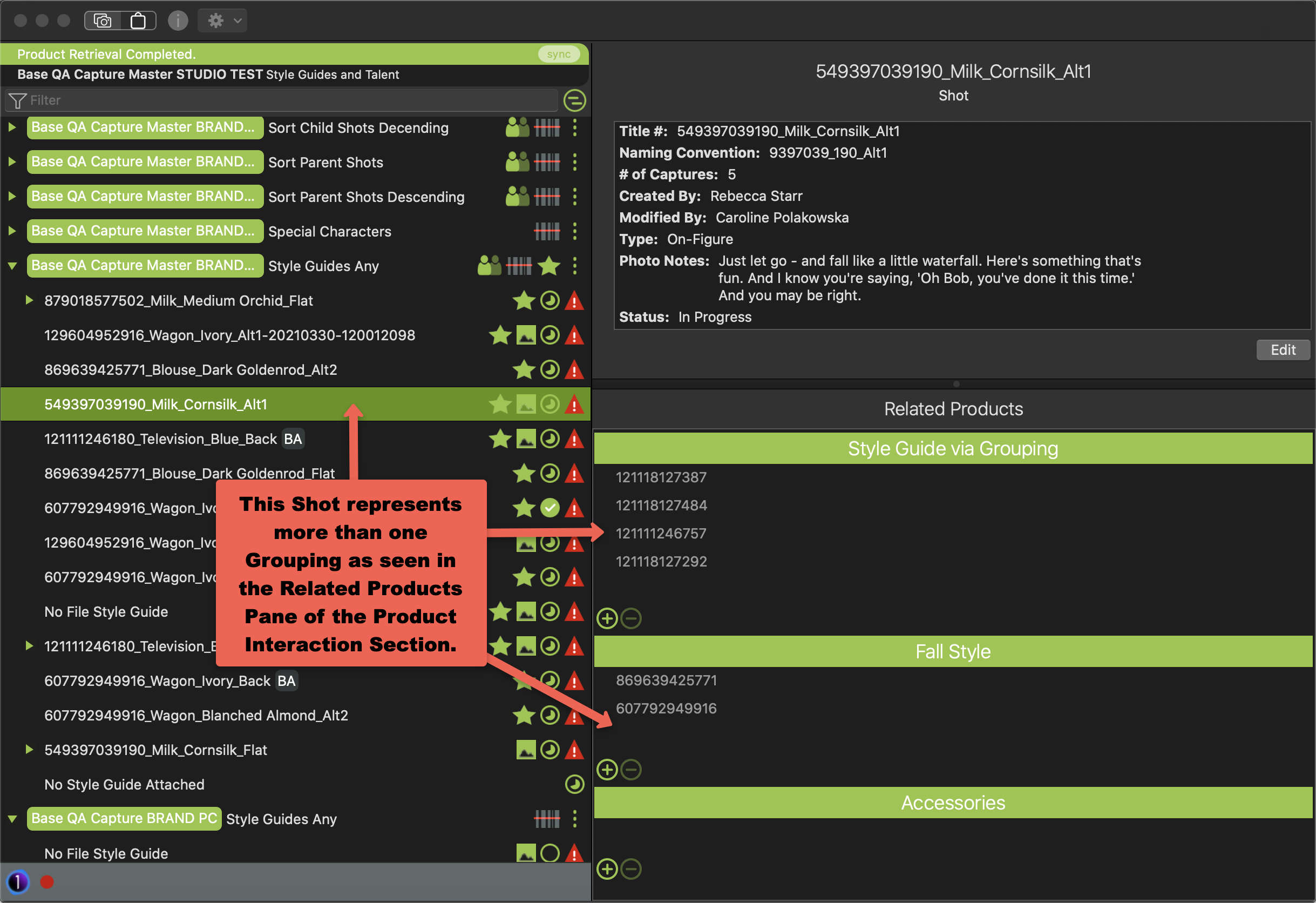The height and width of the screenshot is (903, 1316).
Task: Click talent people icon on Sort Parent Shots row
Action: (517, 162)
